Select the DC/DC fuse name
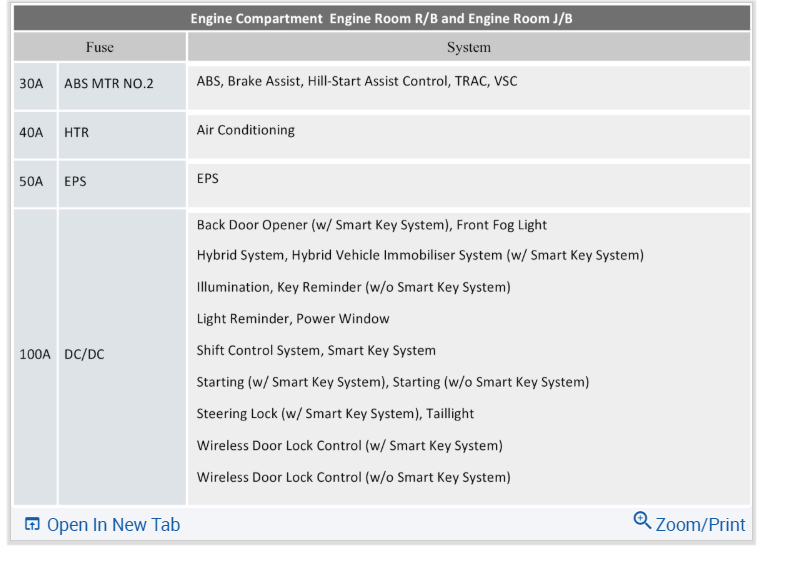This screenshot has height=561, width=785. (x=84, y=355)
